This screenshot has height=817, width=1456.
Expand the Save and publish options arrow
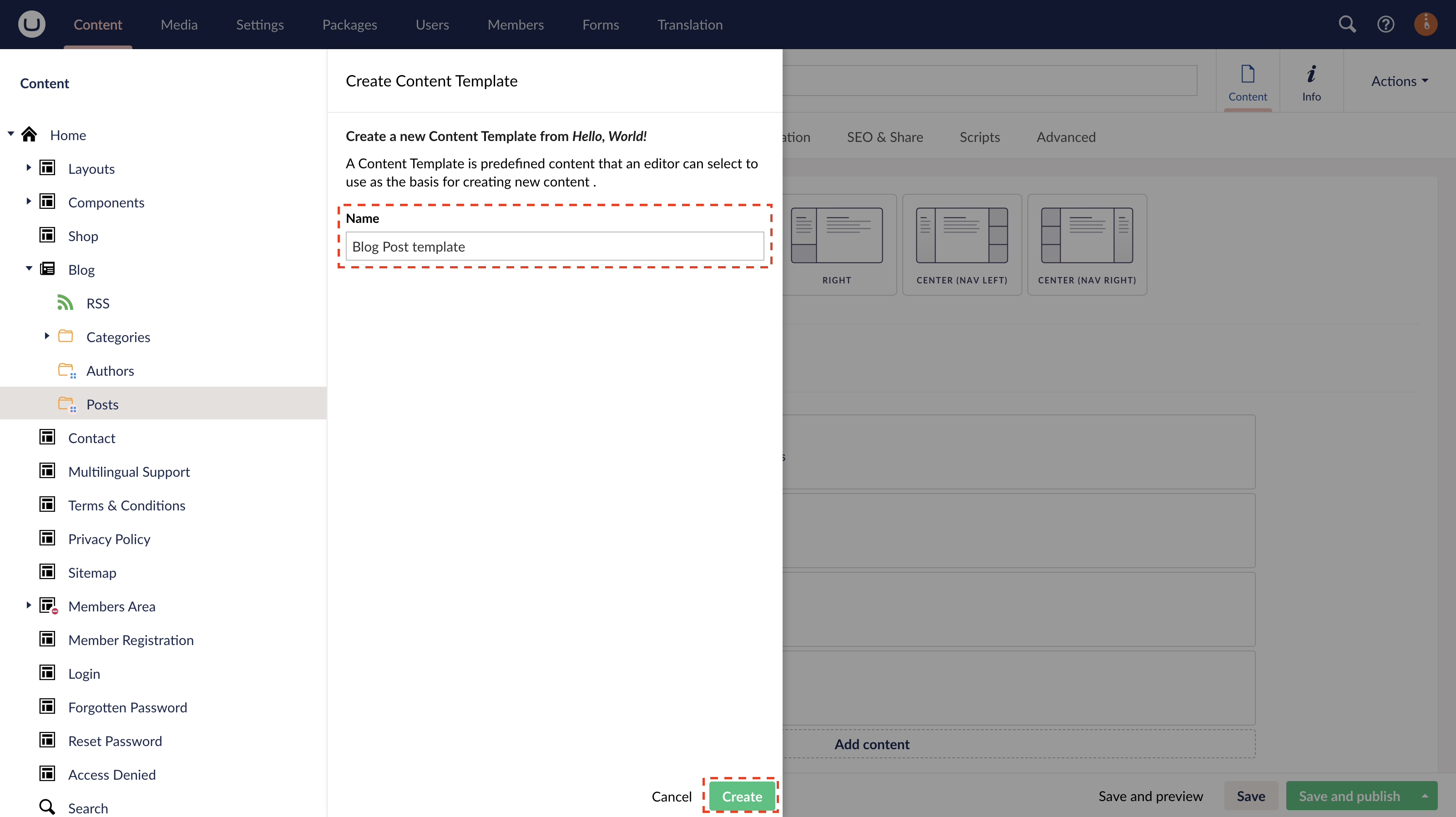(x=1424, y=796)
